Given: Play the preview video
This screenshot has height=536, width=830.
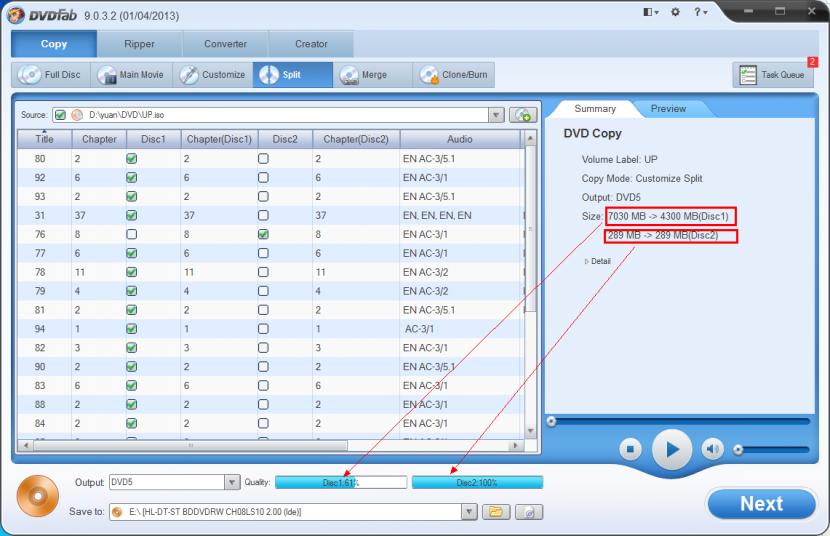Looking at the screenshot, I should (672, 450).
